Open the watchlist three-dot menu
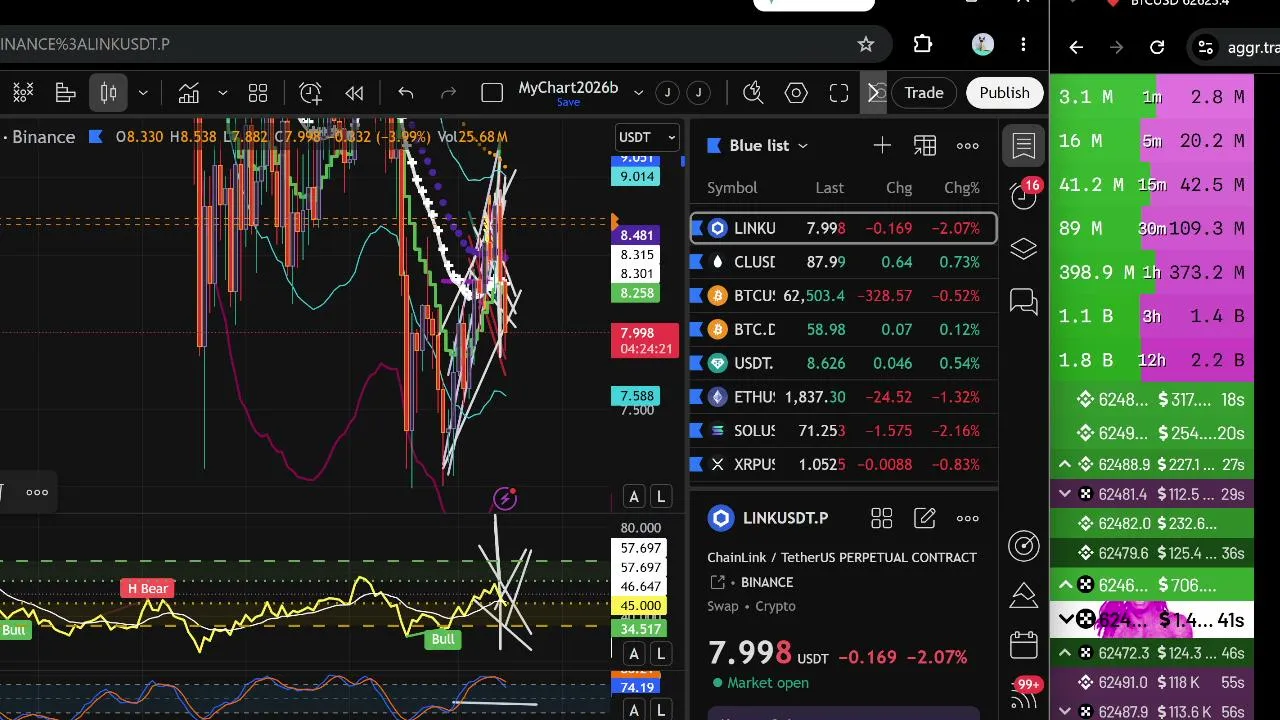The image size is (1280, 720). pos(968,146)
